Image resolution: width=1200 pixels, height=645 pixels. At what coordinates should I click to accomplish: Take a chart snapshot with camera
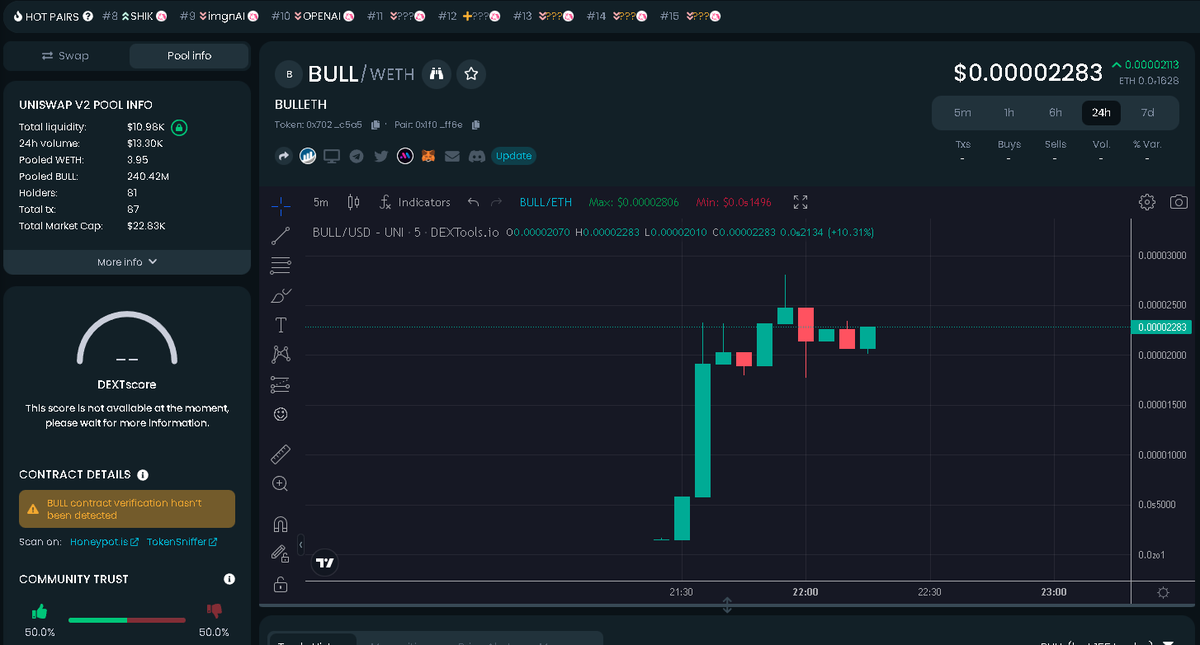click(x=1179, y=202)
